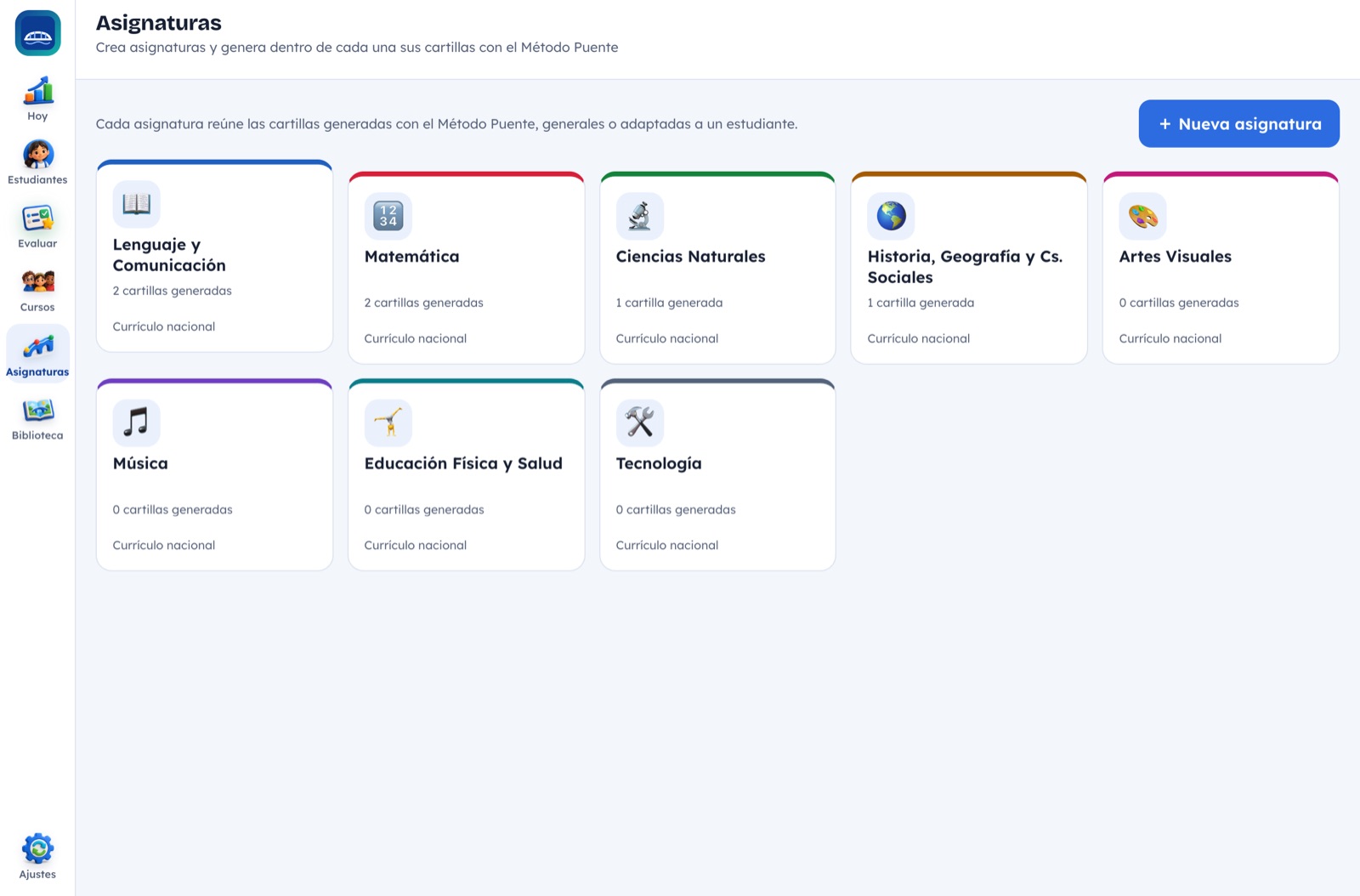
Task: Click the paint palette icon for Artes Visuales
Action: point(1143,216)
